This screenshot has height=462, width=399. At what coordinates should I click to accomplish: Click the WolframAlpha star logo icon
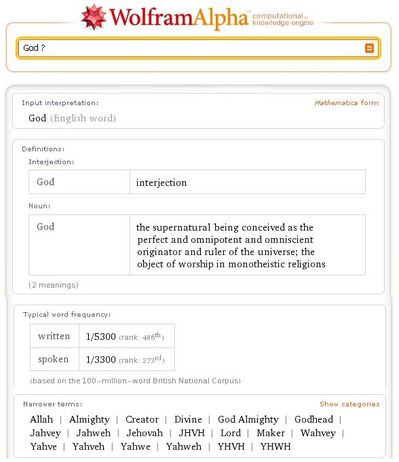pyautogui.click(x=94, y=17)
